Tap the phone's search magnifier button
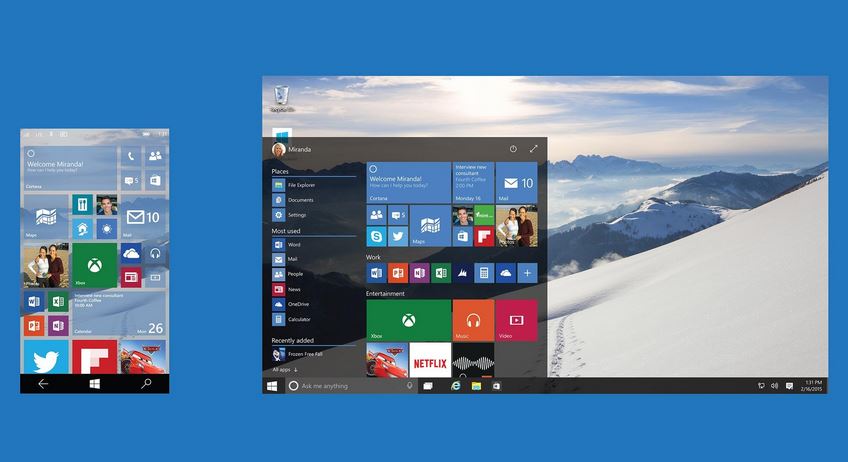 [146, 383]
